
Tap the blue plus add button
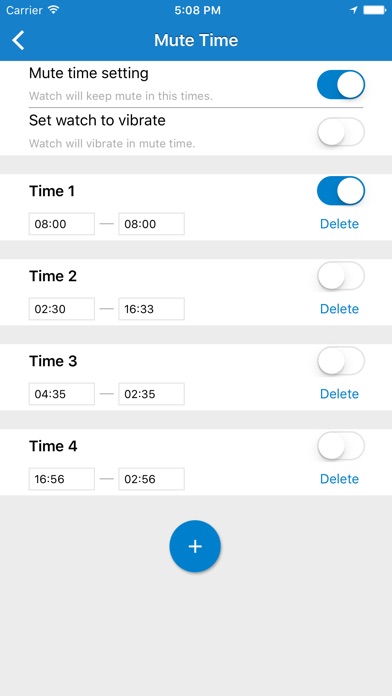(195, 546)
